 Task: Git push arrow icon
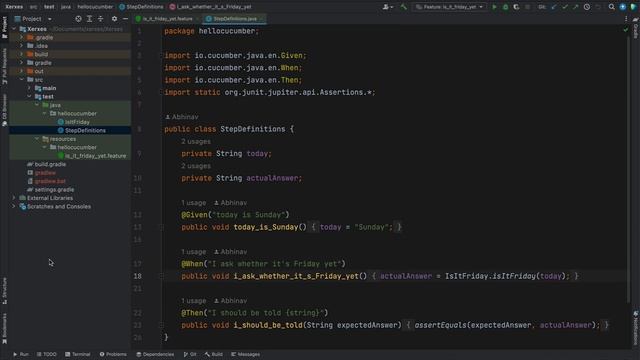click(x=576, y=7)
